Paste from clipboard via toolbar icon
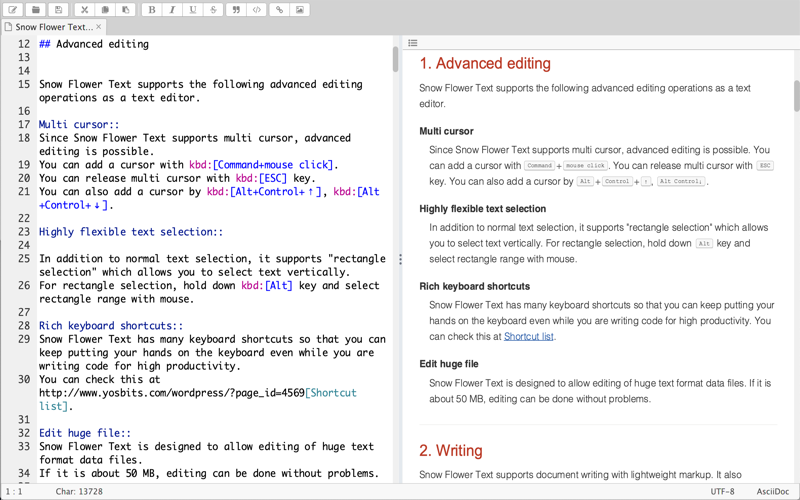800x500 pixels. (x=126, y=9)
